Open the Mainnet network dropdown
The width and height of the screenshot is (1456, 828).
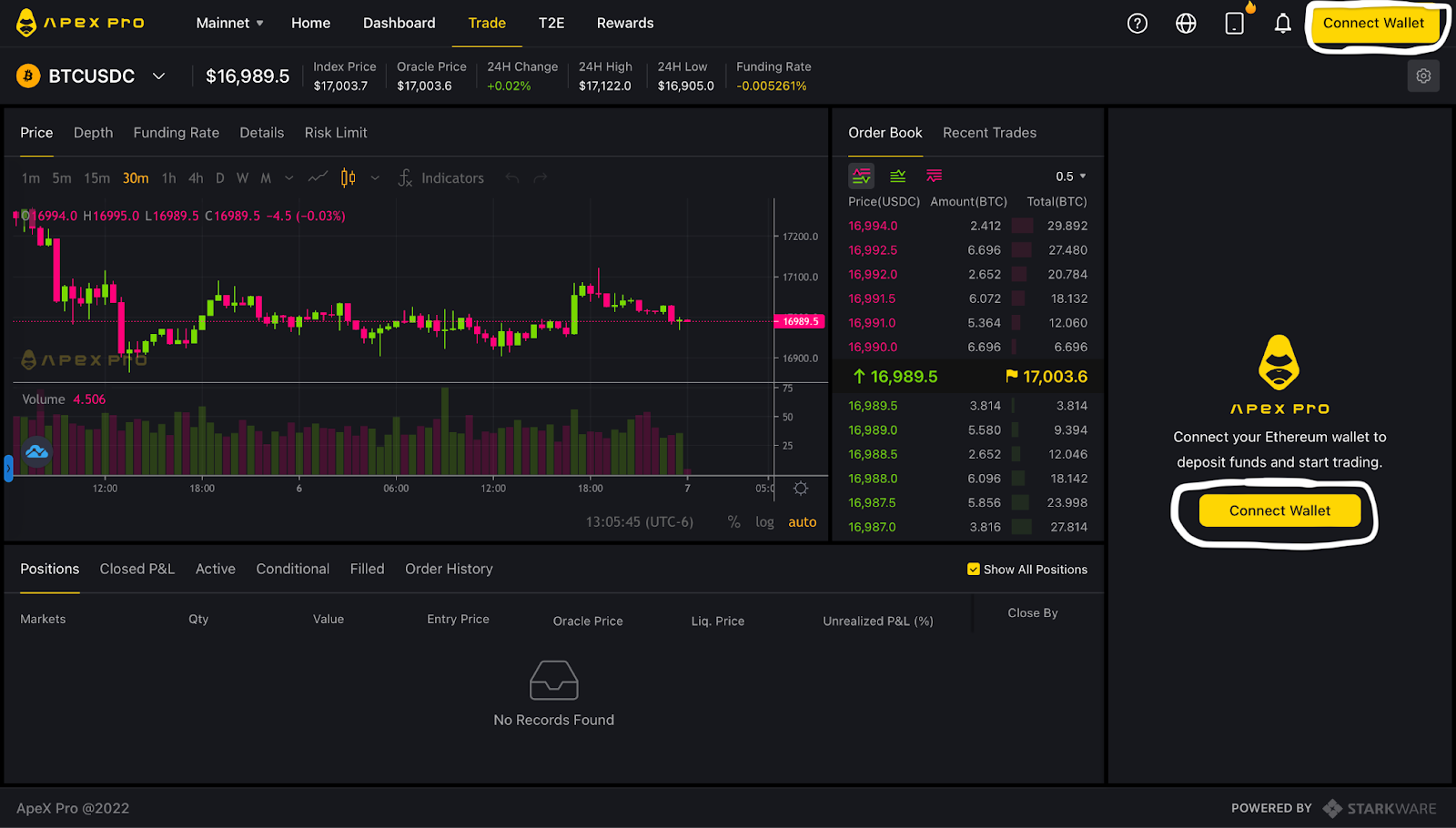click(229, 24)
